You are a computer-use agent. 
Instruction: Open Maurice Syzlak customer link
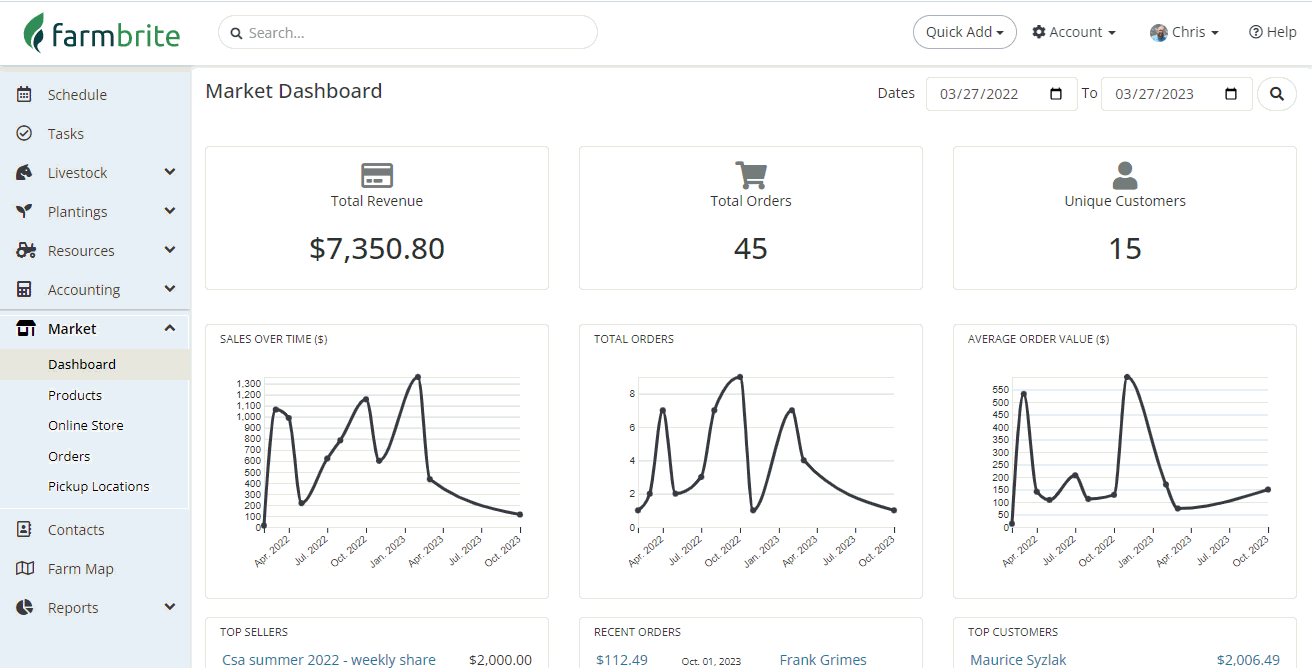[1018, 660]
